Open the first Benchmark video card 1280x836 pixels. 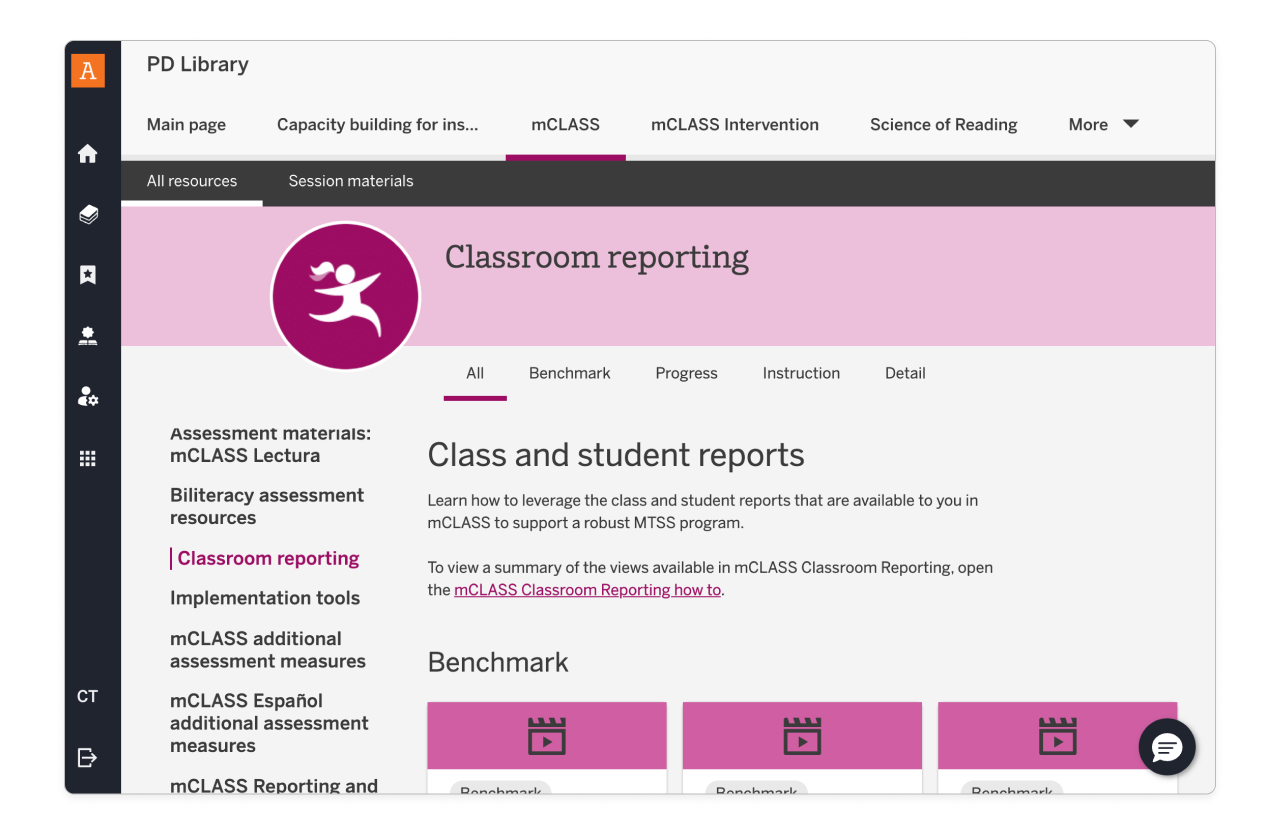tap(546, 737)
